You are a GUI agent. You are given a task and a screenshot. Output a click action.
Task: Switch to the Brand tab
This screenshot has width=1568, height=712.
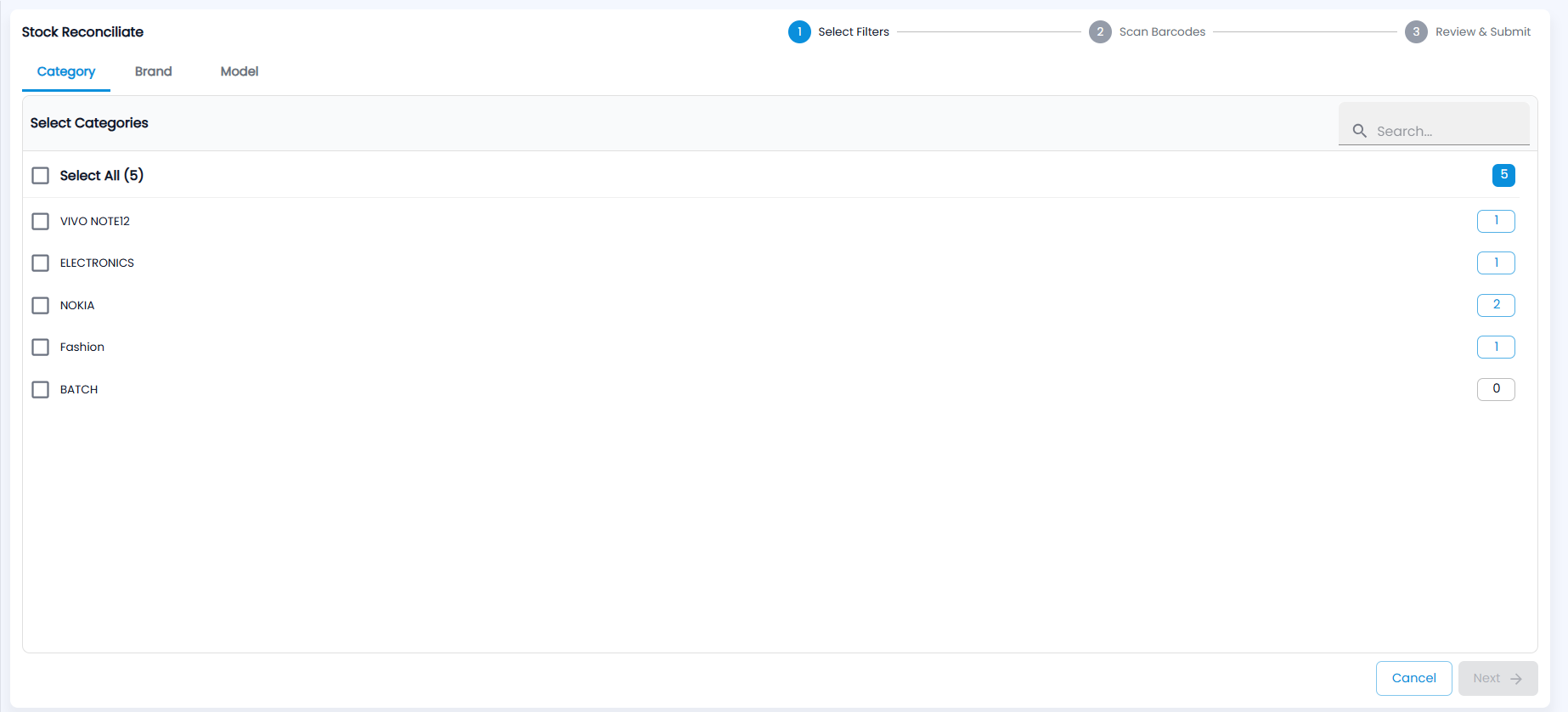point(154,71)
